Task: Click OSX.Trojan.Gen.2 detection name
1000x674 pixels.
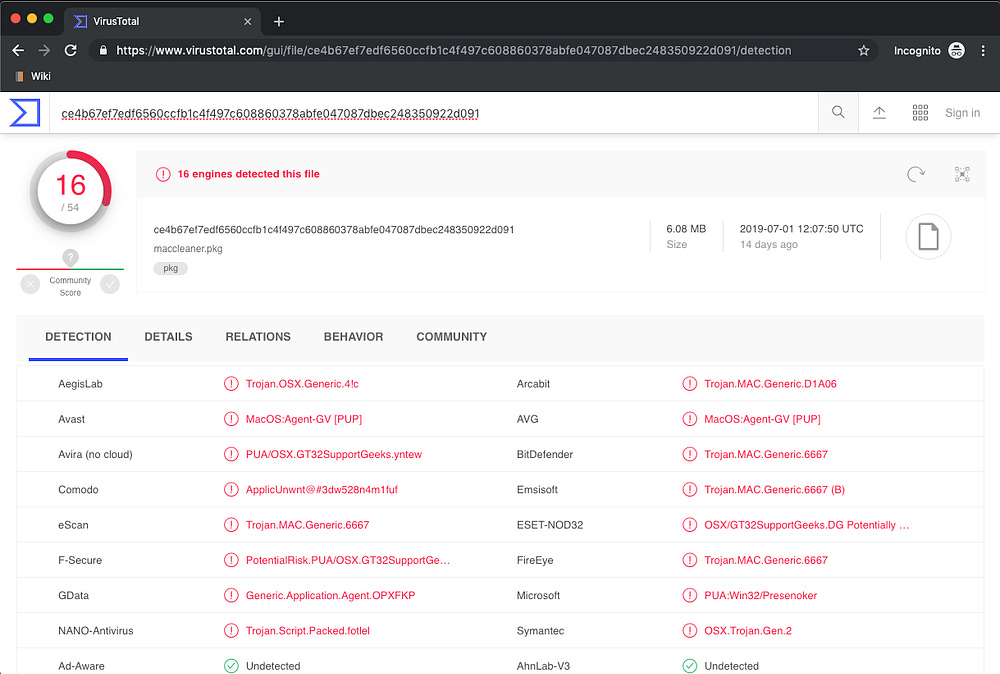Action: pos(747,631)
